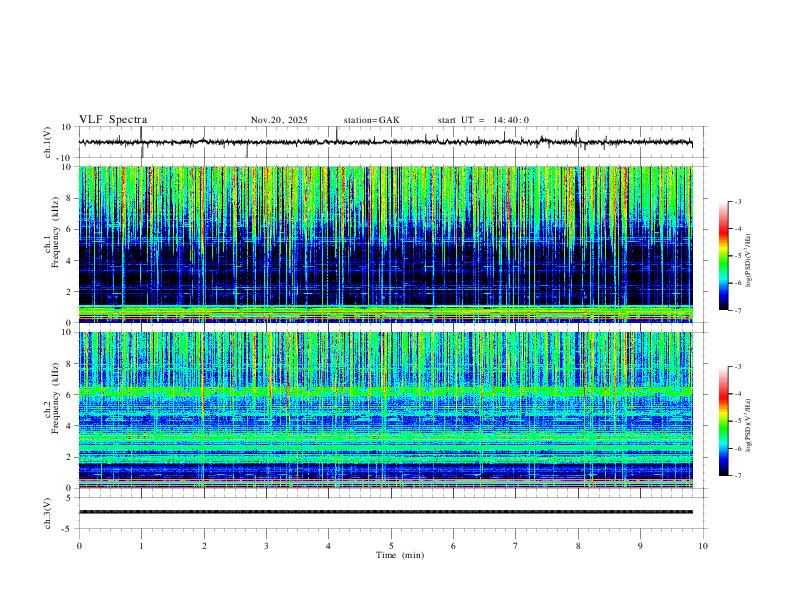The width and height of the screenshot is (792, 612).
Task: Click the ch.1 "Frequency (kHz)" axis label
Action: point(56,232)
